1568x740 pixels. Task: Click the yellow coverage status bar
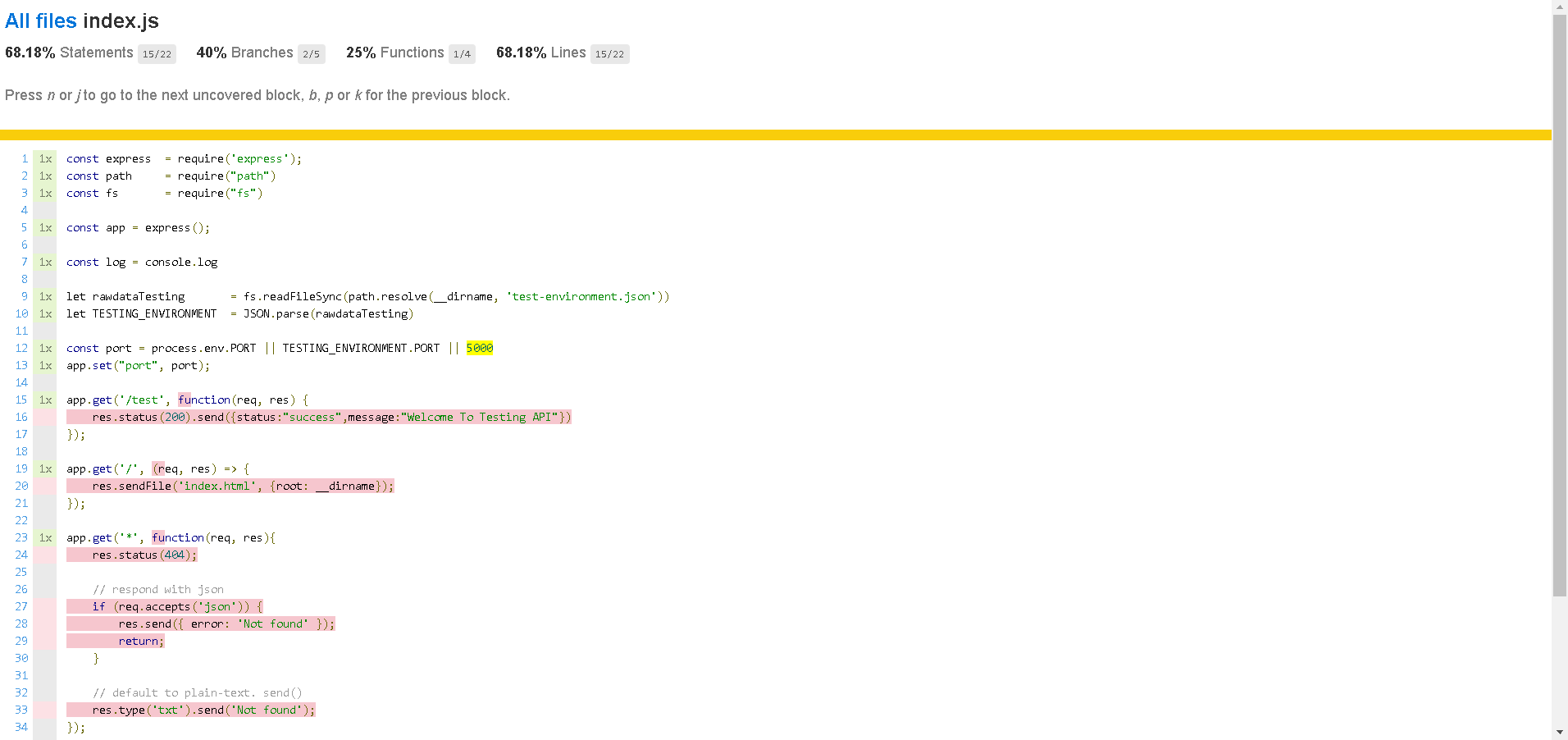pyautogui.click(x=775, y=135)
